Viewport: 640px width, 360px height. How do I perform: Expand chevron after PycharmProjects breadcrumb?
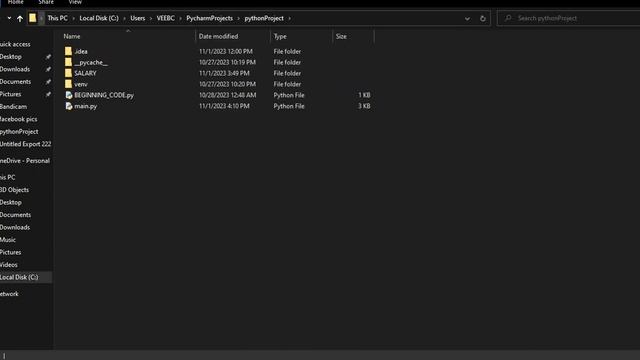pos(239,18)
